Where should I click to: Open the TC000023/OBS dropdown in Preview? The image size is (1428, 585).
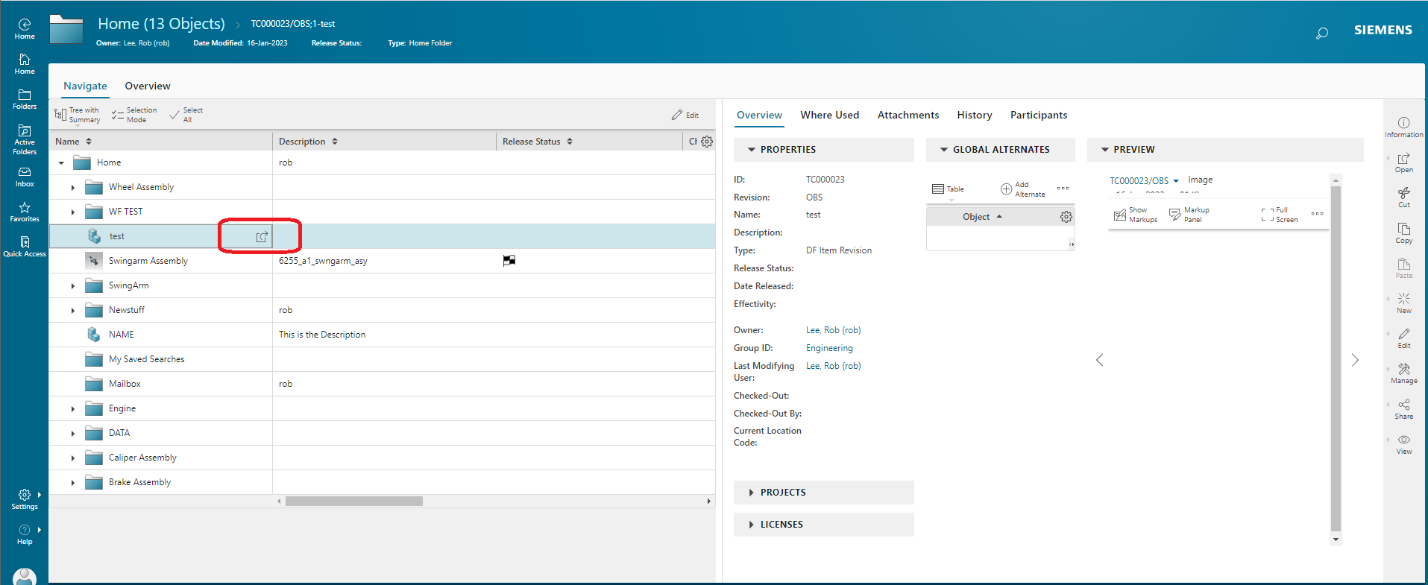click(1175, 179)
